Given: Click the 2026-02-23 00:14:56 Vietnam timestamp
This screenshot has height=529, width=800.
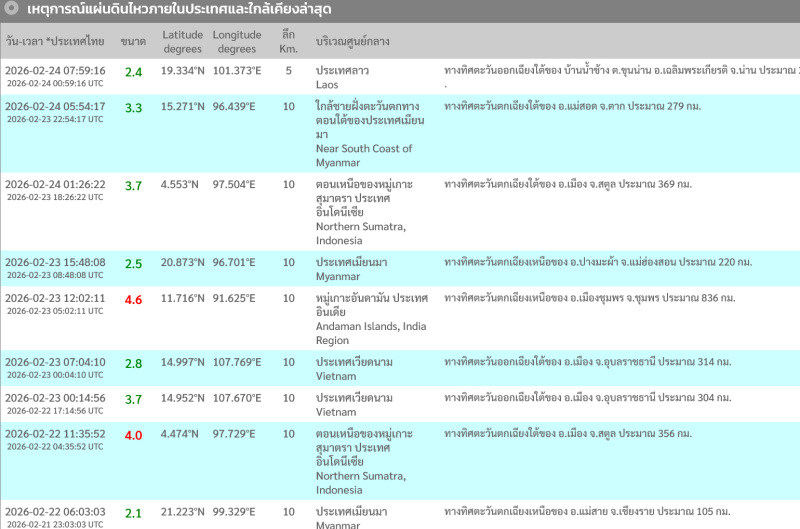Looking at the screenshot, I should [55, 398].
